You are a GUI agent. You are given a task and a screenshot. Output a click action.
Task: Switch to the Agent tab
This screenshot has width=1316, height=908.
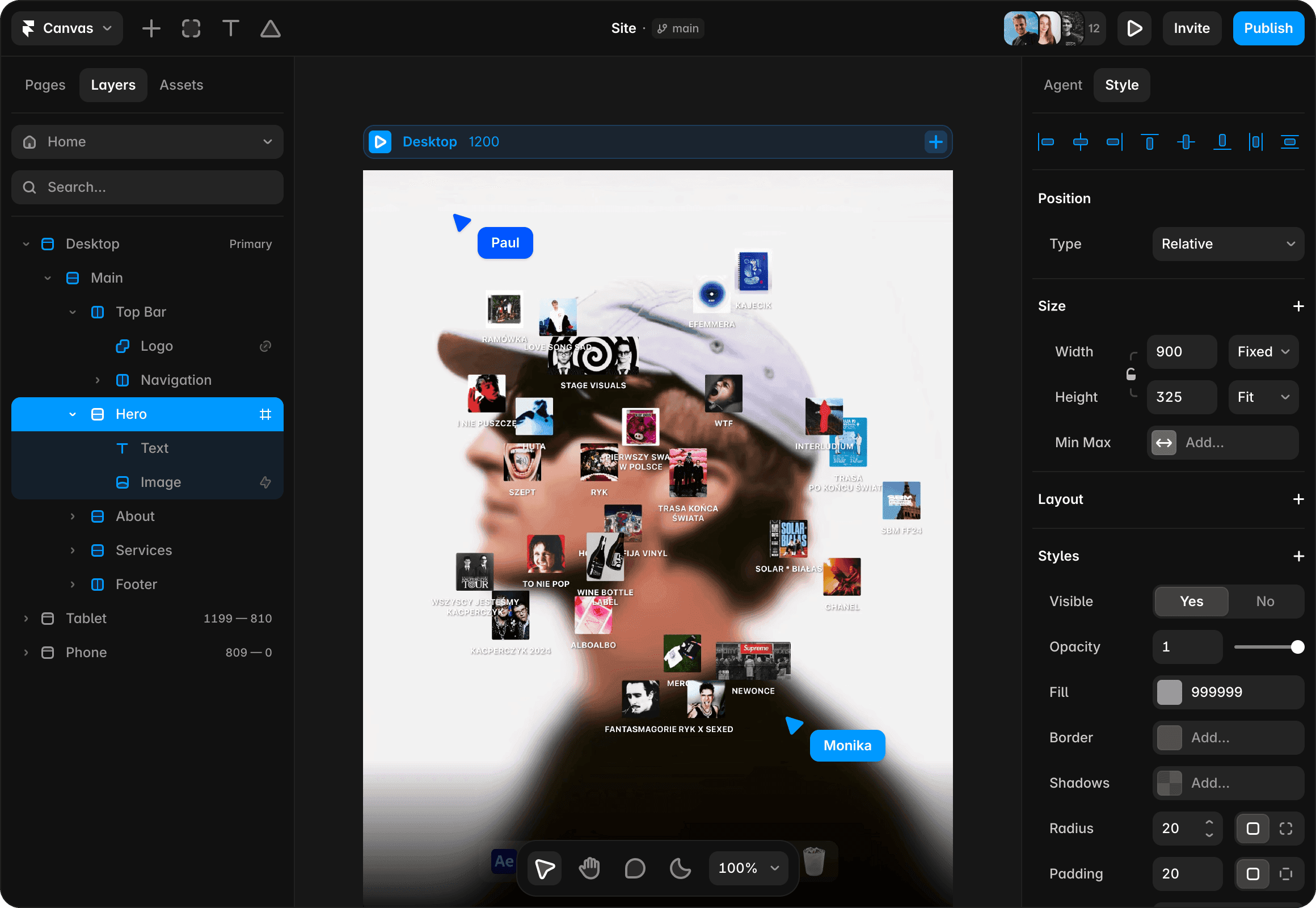point(1062,85)
